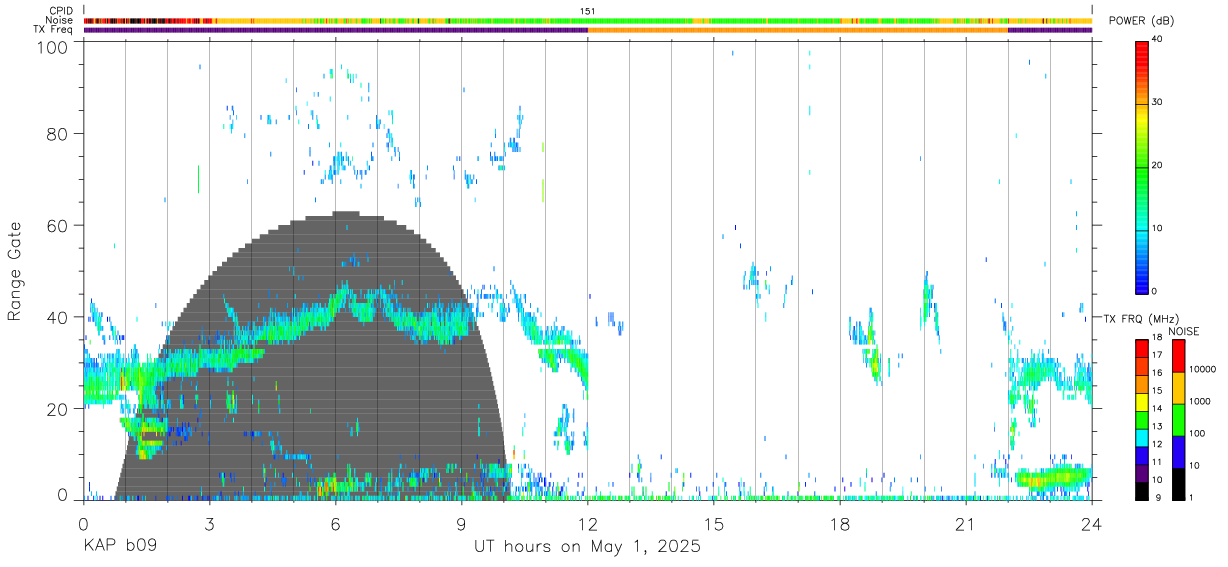The width and height of the screenshot is (1228, 567).
Task: Click the CPID row label
Action: (x=61, y=11)
